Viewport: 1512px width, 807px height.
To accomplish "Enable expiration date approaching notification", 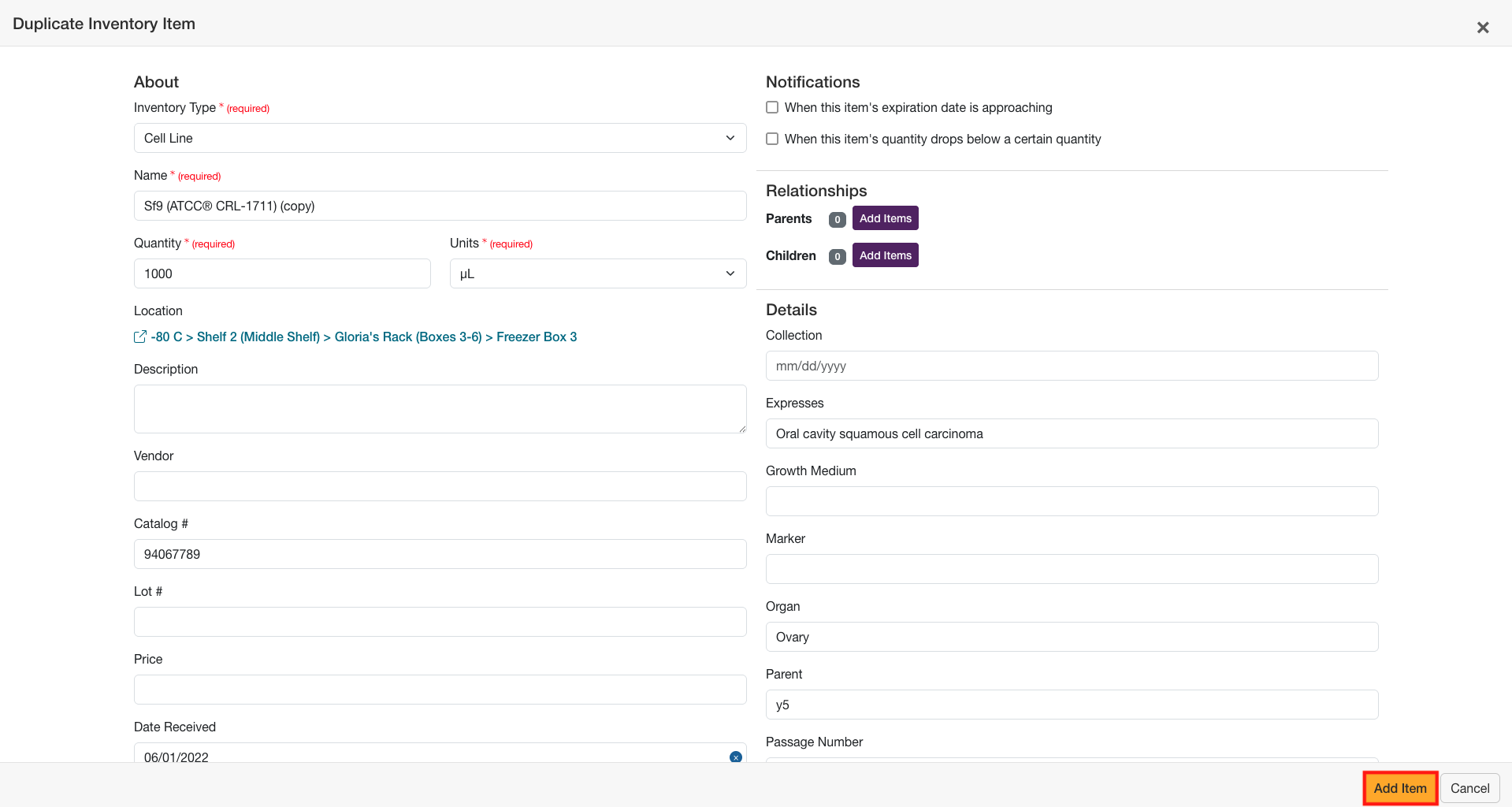I will [772, 107].
